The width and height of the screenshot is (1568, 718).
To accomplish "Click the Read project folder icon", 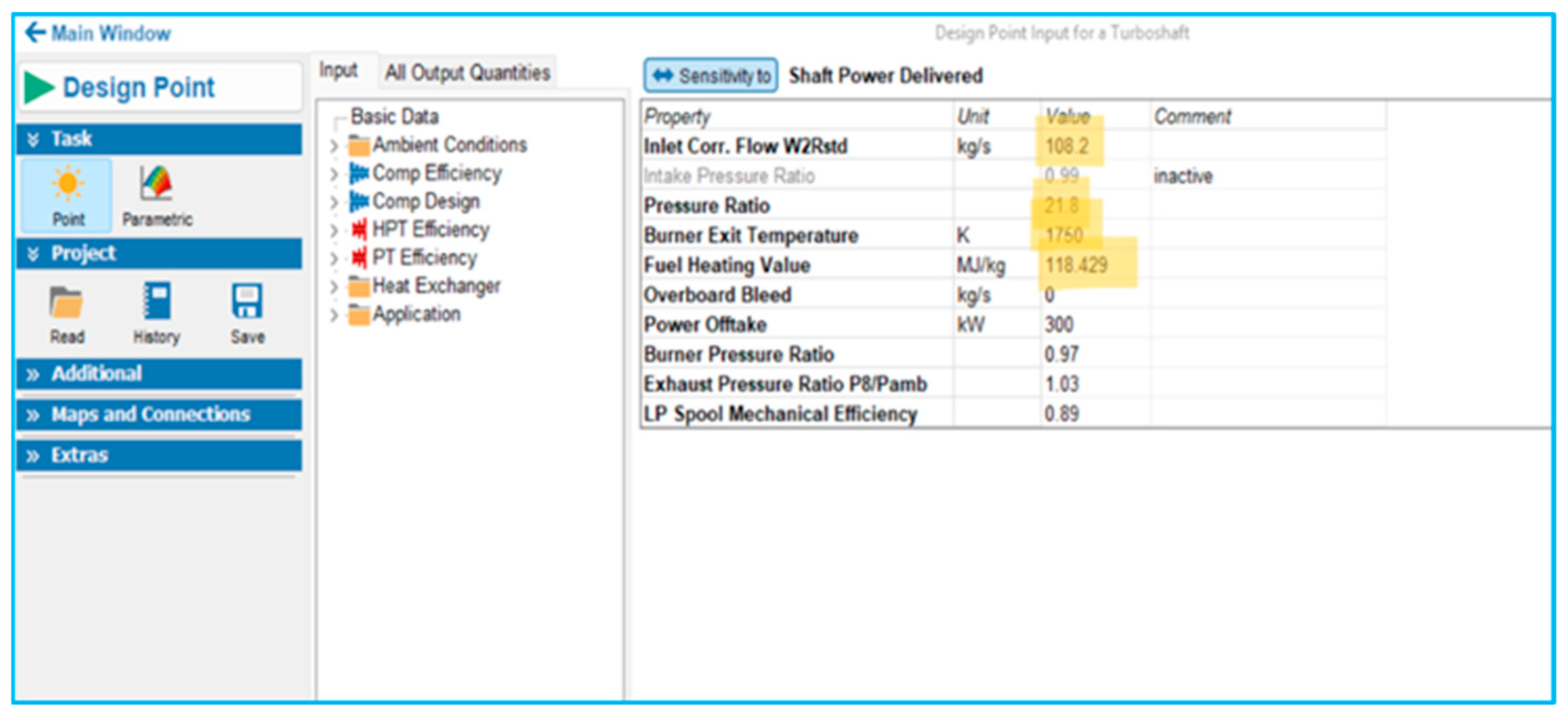I will pyautogui.click(x=66, y=303).
